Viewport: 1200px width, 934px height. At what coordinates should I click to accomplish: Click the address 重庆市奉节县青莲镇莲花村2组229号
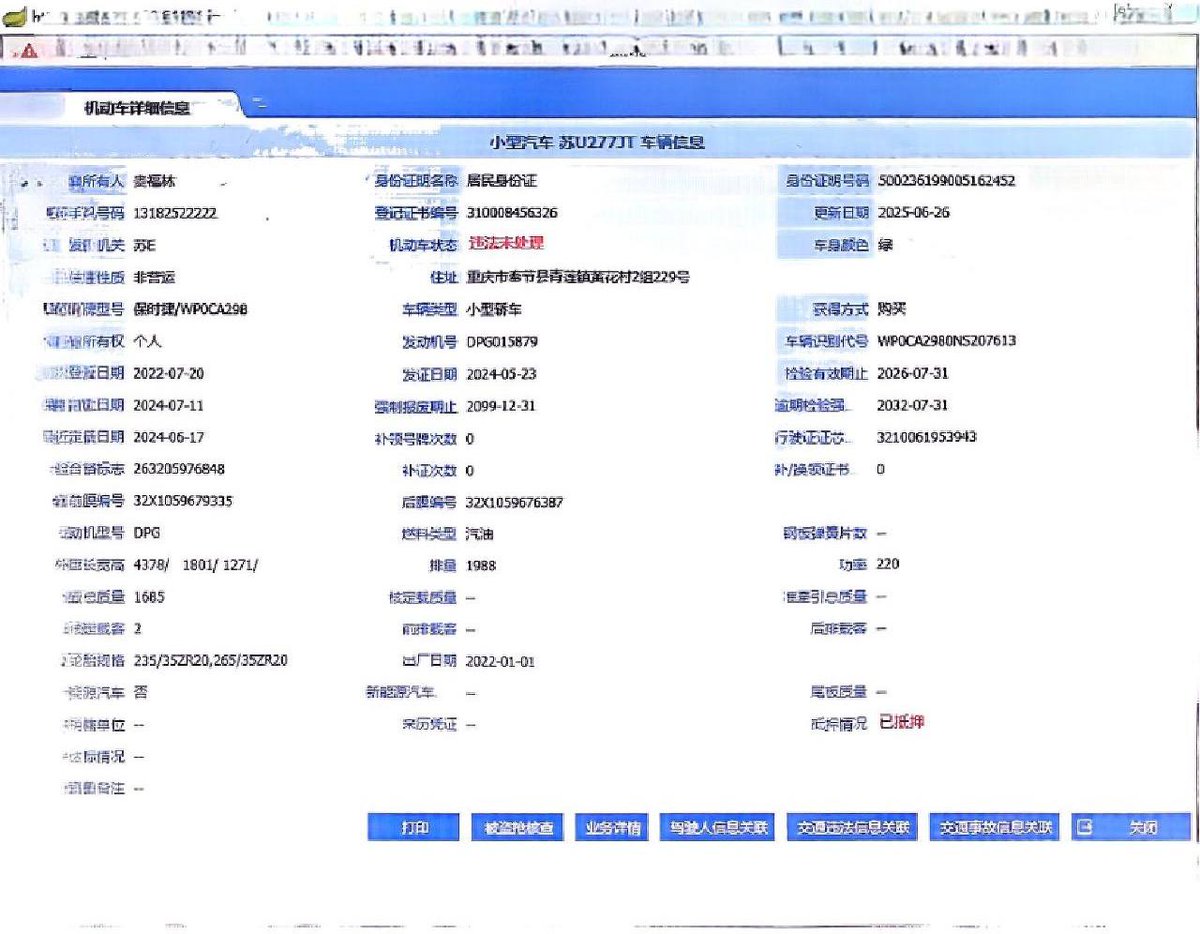pyautogui.click(x=578, y=277)
